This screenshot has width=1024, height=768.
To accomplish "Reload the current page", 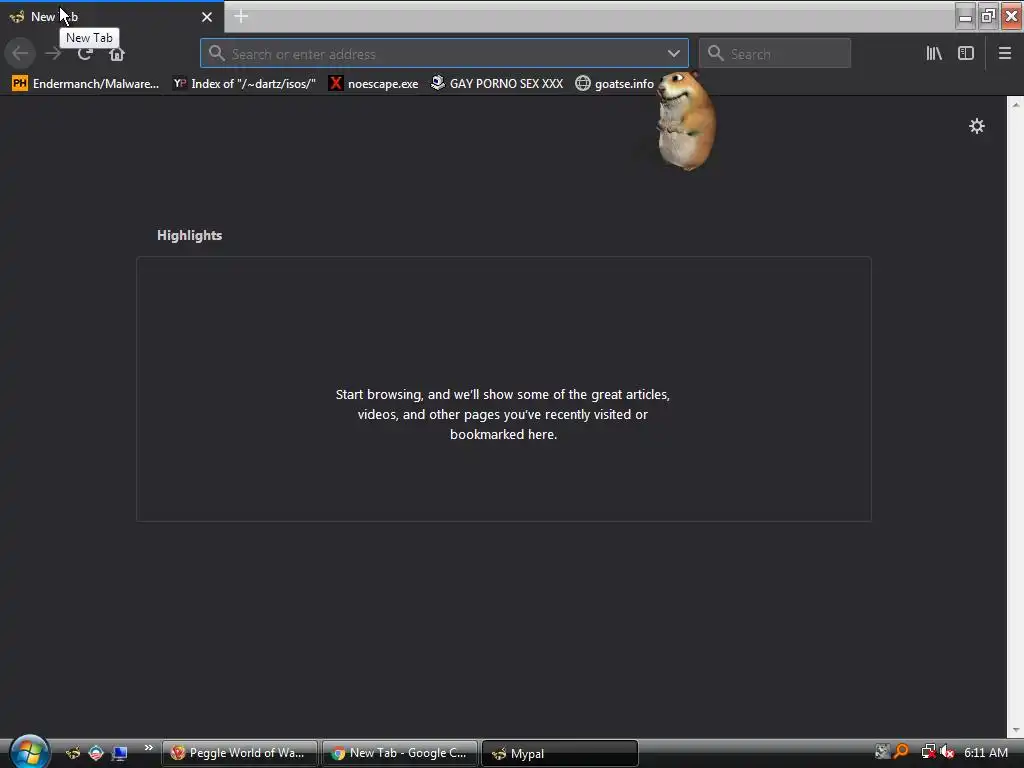I will [x=85, y=54].
